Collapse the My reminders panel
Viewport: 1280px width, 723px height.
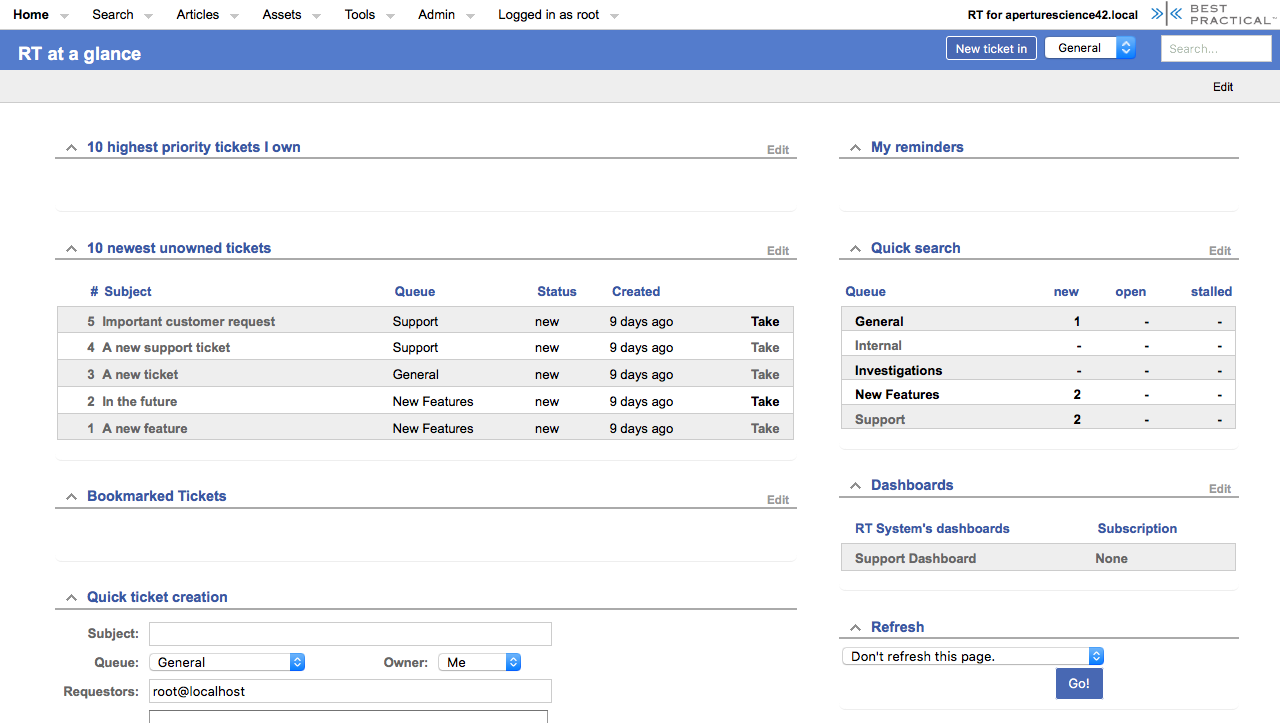[855, 147]
